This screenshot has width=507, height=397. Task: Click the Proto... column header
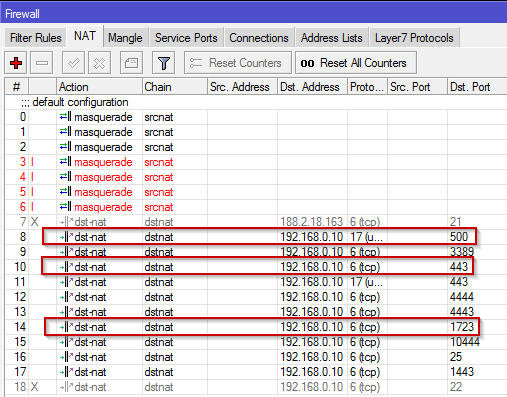click(x=367, y=87)
